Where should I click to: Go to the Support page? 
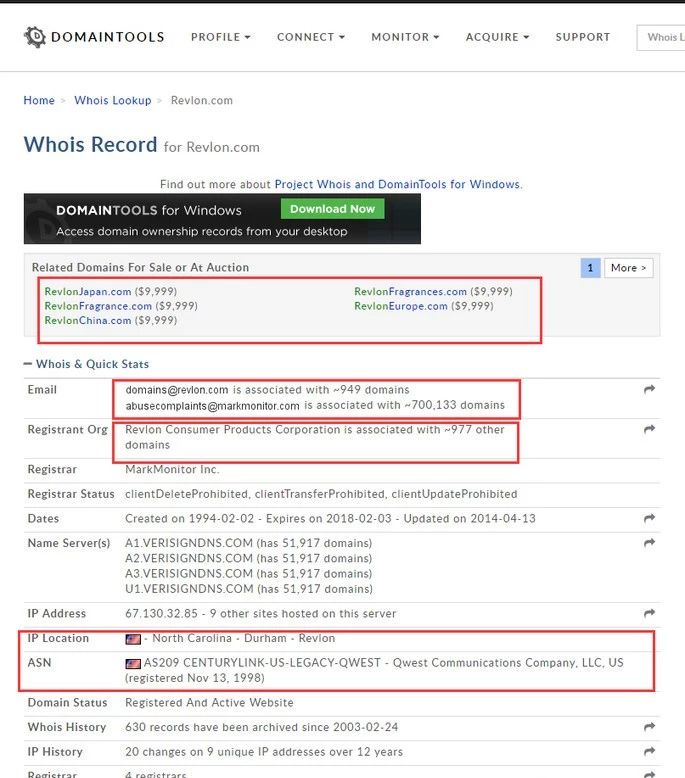583,37
